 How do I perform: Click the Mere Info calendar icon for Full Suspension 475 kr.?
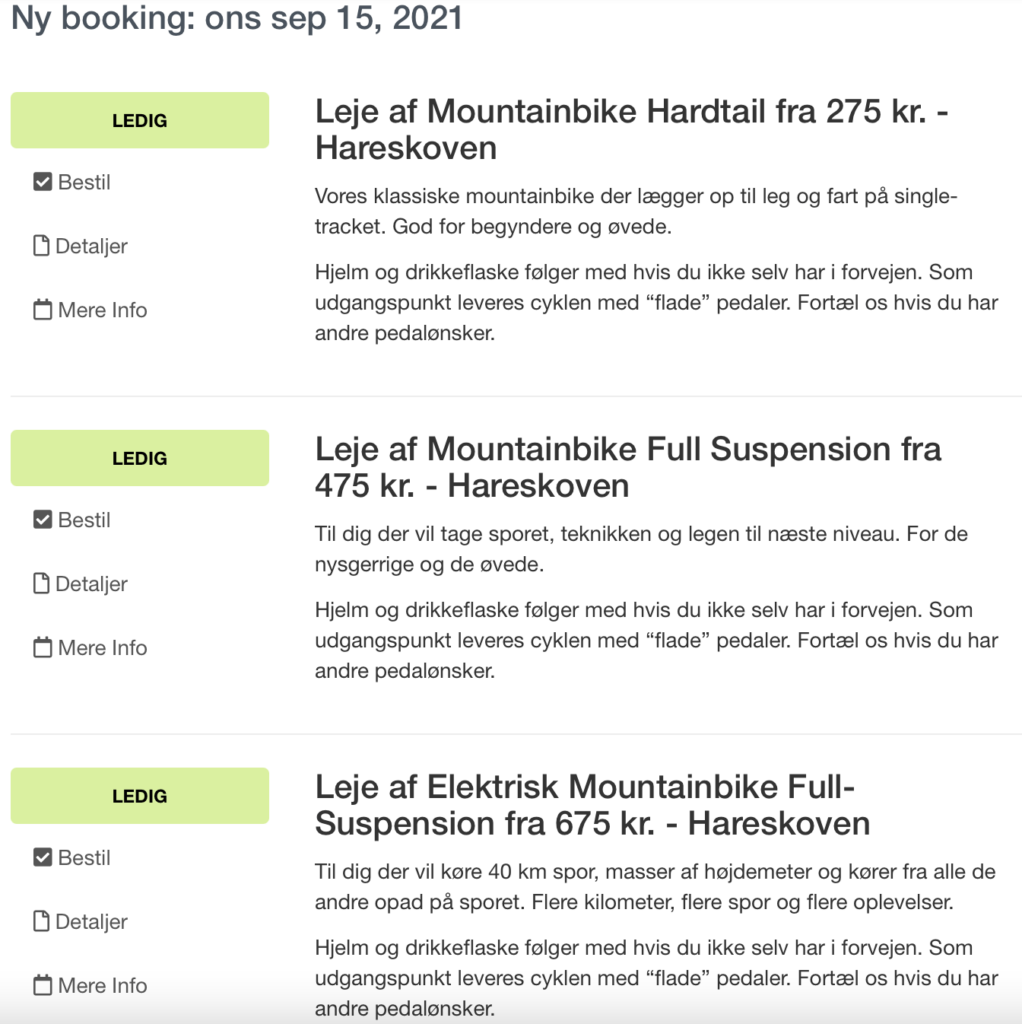pos(42,648)
